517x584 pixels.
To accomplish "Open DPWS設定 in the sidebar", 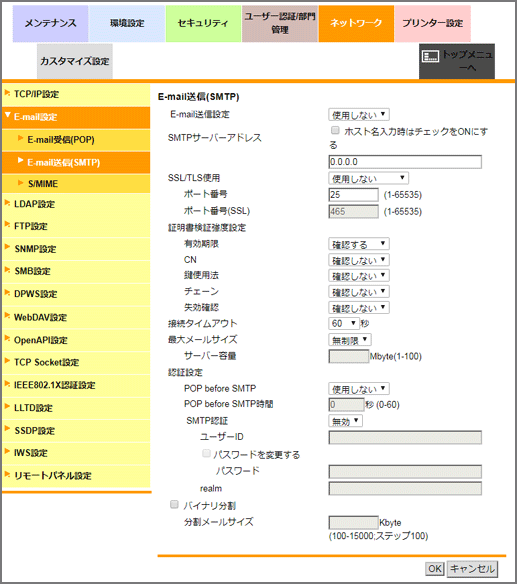I will pyautogui.click(x=76, y=294).
